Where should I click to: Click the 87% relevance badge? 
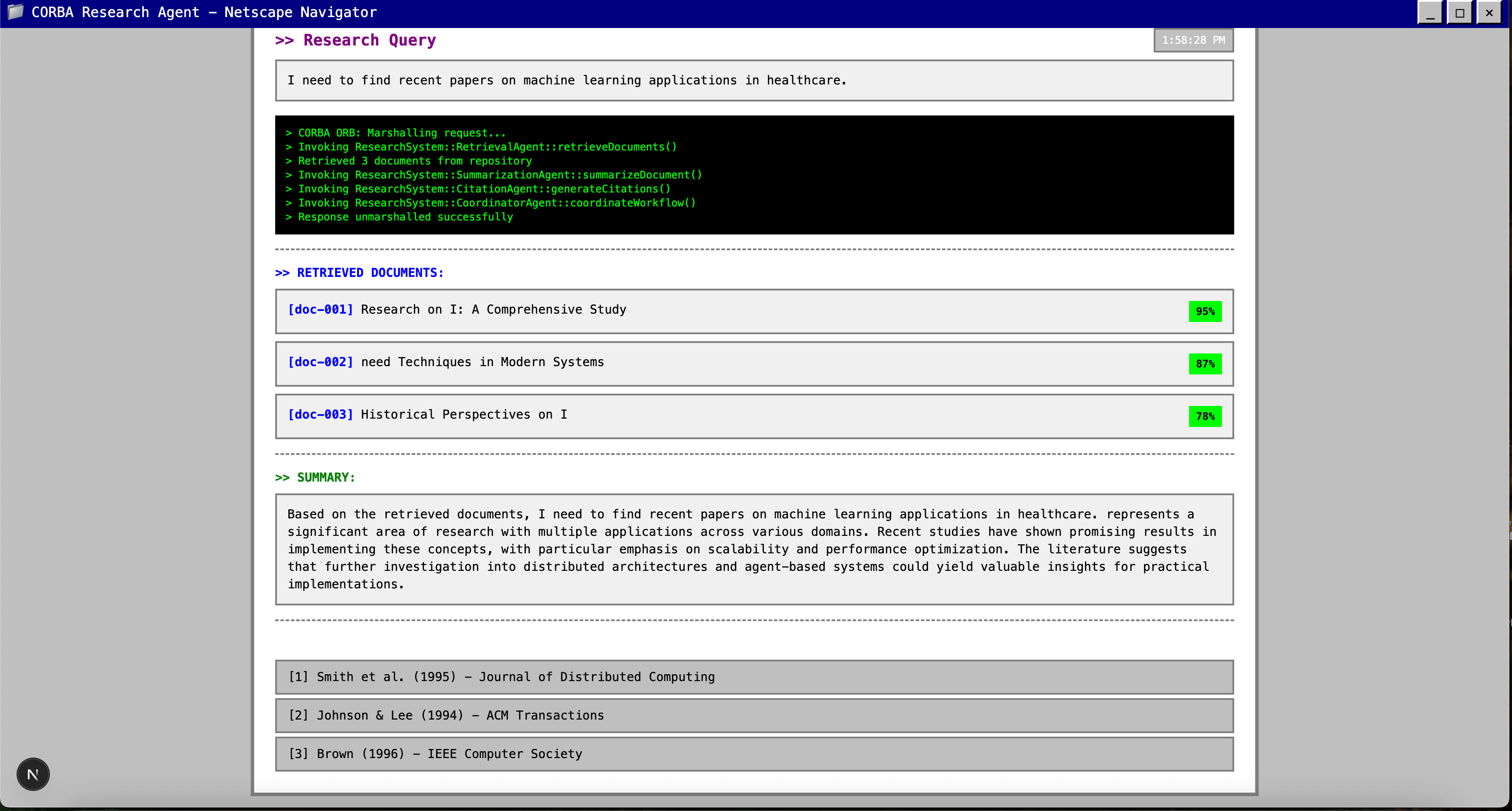coord(1205,364)
